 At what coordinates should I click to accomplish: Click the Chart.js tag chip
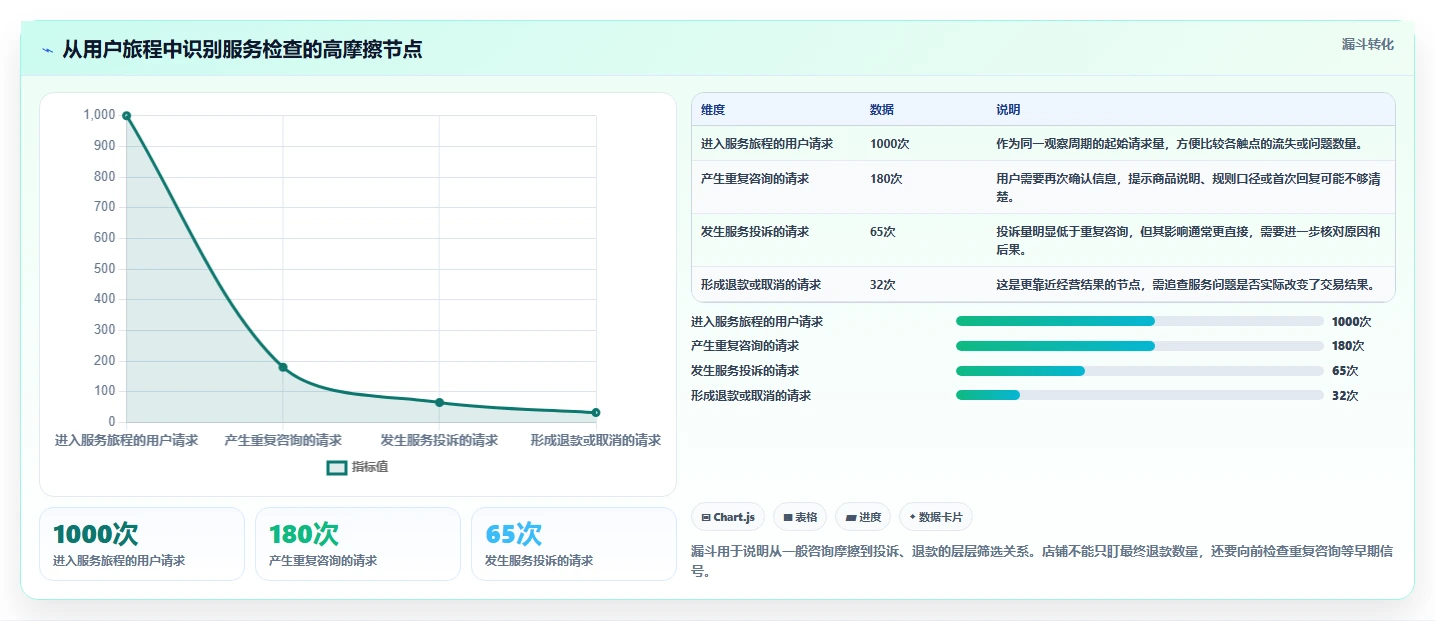tap(729, 517)
